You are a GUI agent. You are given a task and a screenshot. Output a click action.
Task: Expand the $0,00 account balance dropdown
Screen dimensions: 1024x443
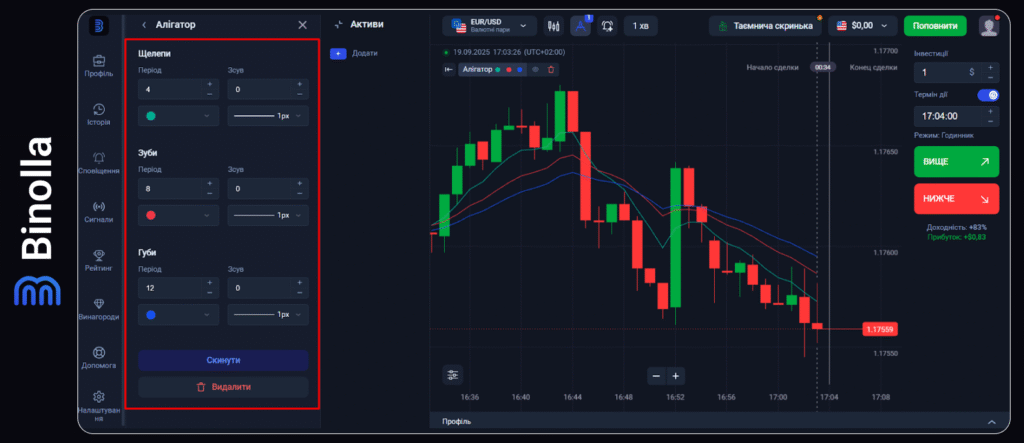point(861,26)
